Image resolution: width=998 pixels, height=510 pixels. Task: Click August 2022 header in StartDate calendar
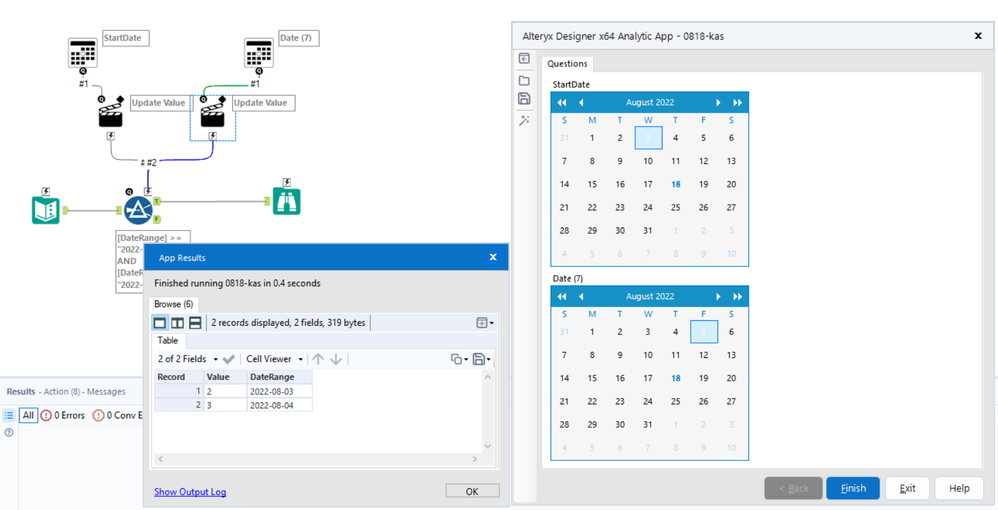650,103
